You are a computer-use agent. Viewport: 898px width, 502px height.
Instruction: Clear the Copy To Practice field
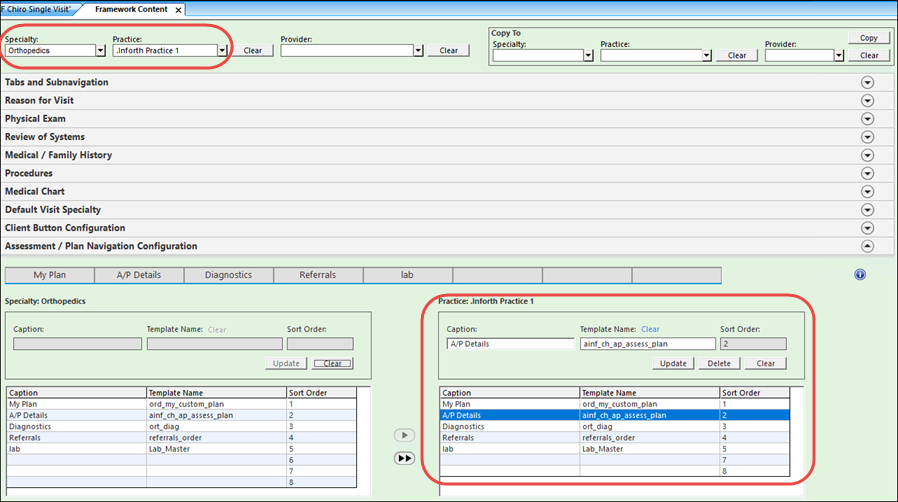736,56
